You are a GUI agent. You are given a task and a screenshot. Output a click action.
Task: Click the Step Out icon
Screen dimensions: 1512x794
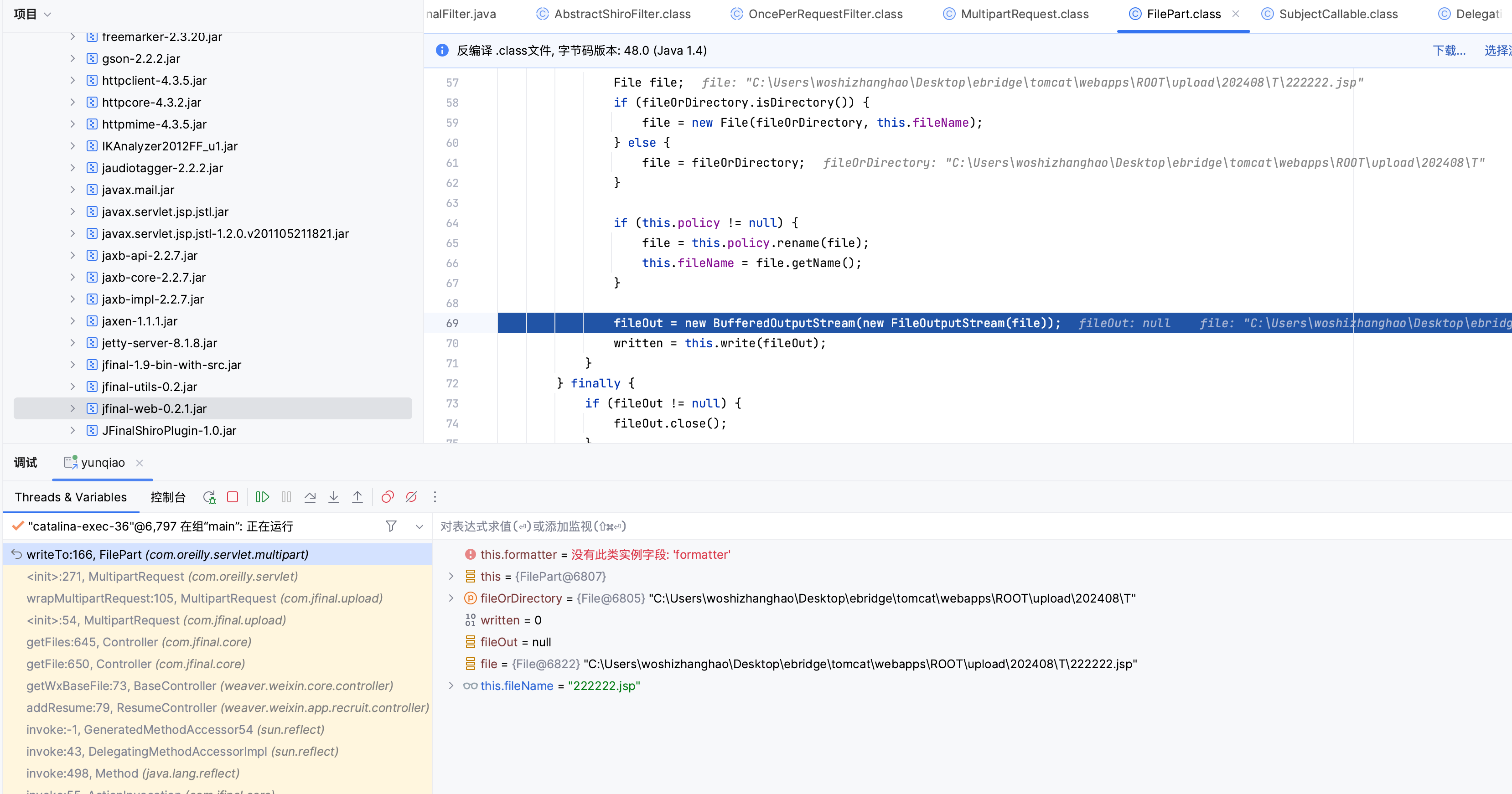pos(357,497)
